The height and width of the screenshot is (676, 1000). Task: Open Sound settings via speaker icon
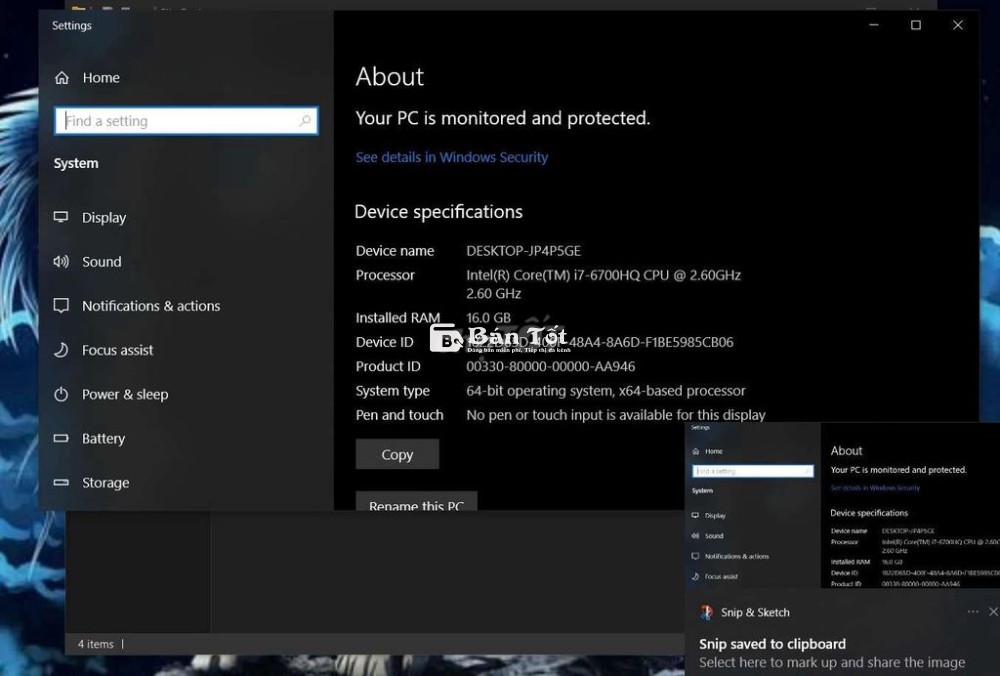click(61, 261)
